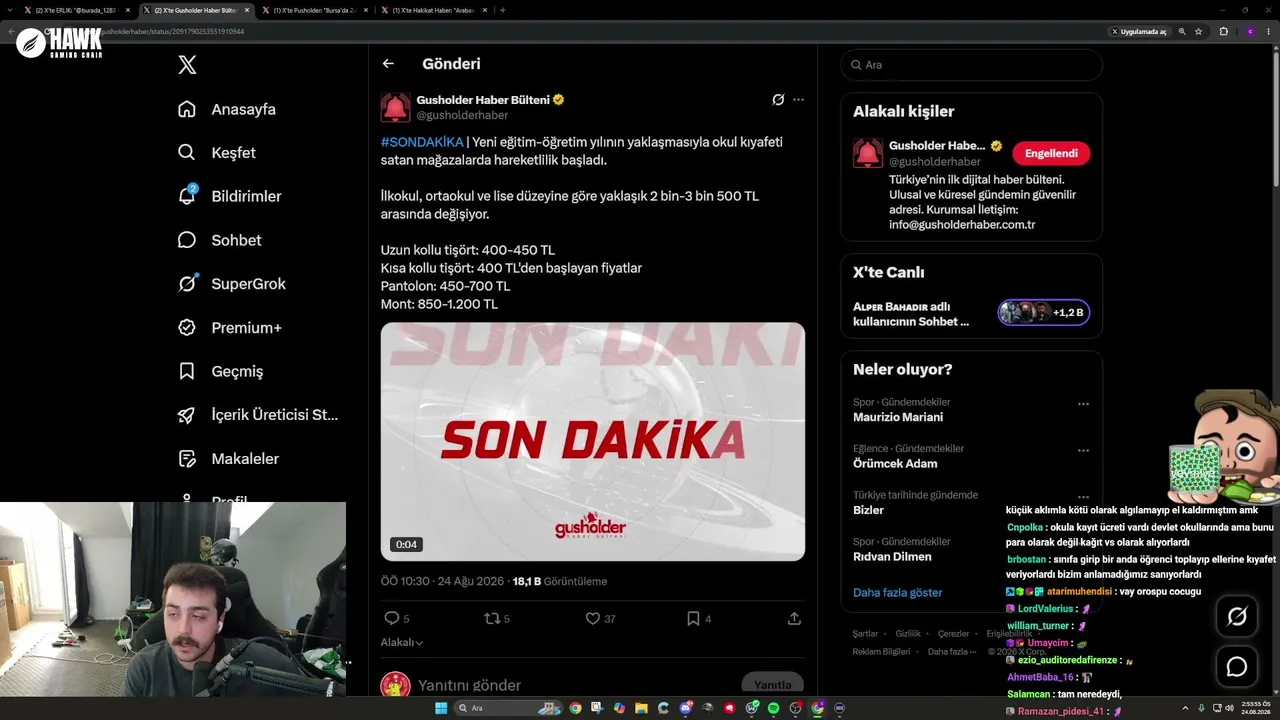Open Geçmiş bookmarks in the sidebar
Viewport: 1280px width, 720px height.
220,371
